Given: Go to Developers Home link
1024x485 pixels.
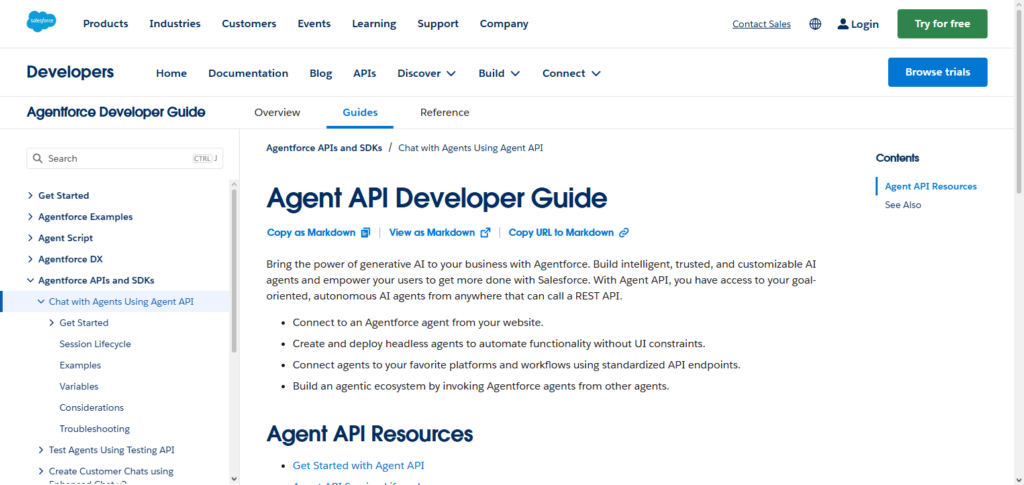Looking at the screenshot, I should coord(171,73).
